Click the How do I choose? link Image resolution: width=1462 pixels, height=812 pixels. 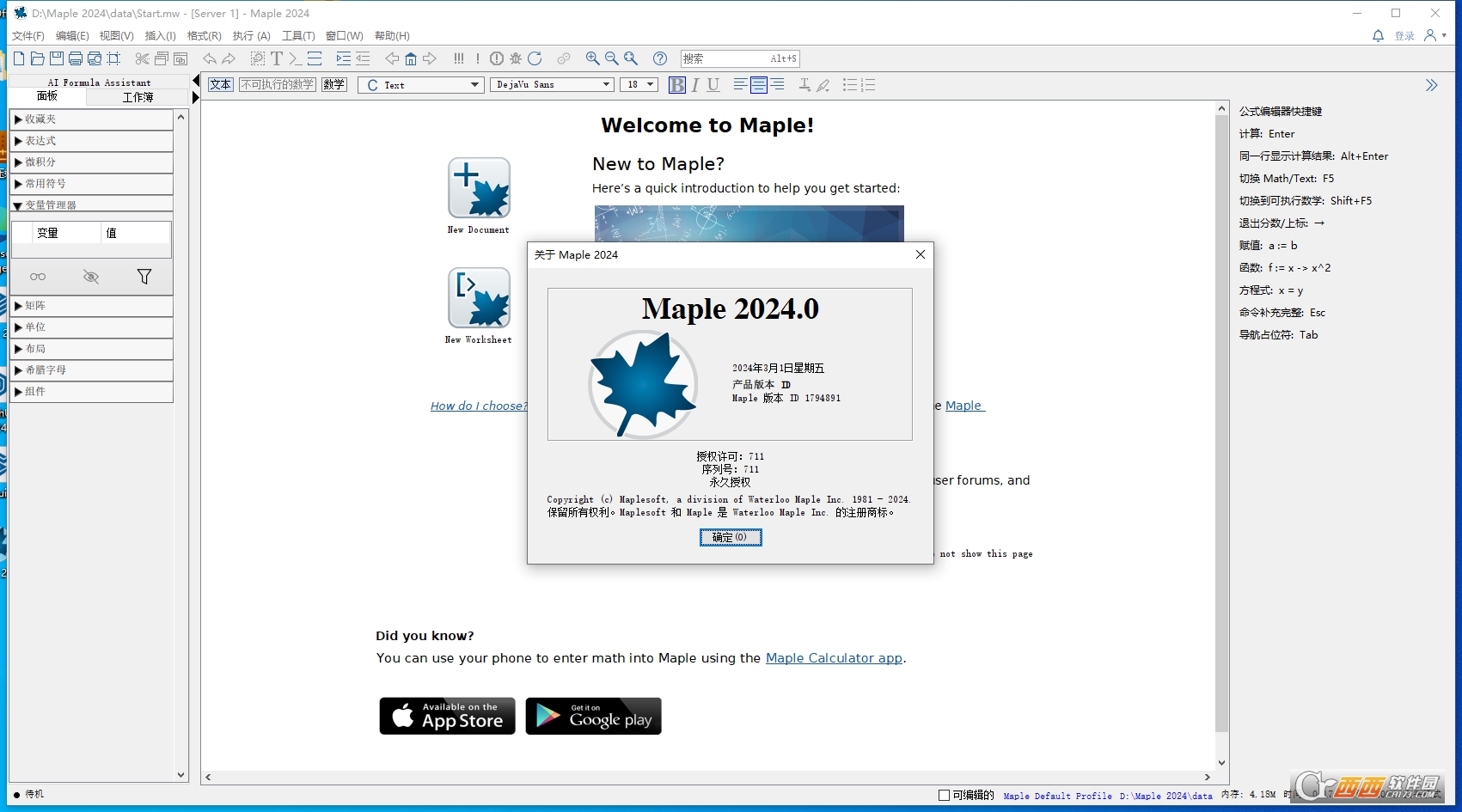[x=479, y=406]
